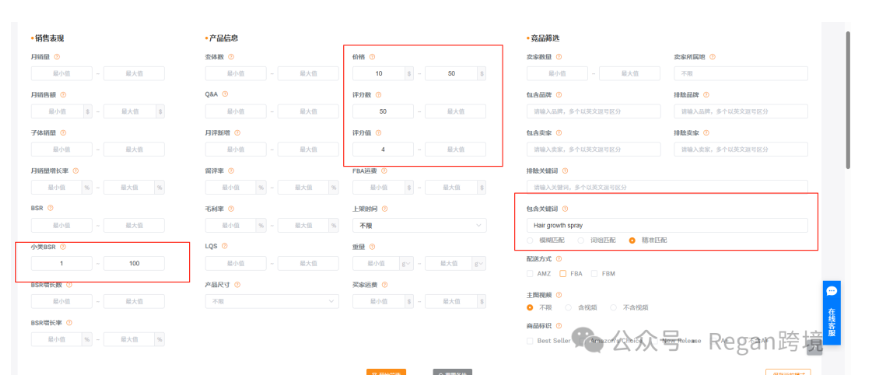
Task: Click the help icon next to FBA运费
Action: (384, 171)
